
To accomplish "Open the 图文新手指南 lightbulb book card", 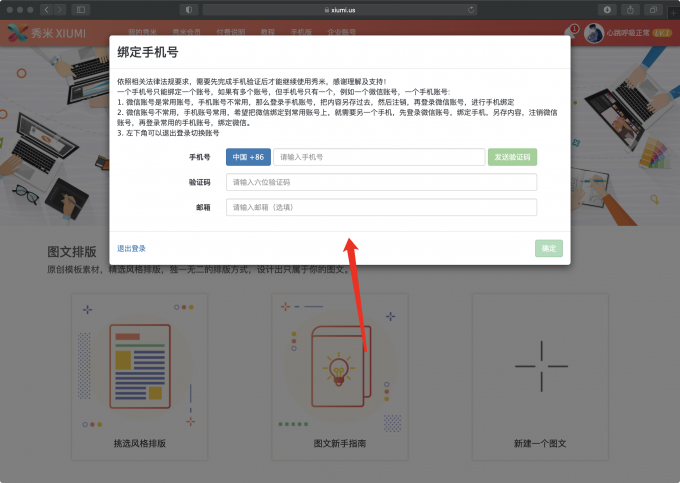I will coord(340,366).
